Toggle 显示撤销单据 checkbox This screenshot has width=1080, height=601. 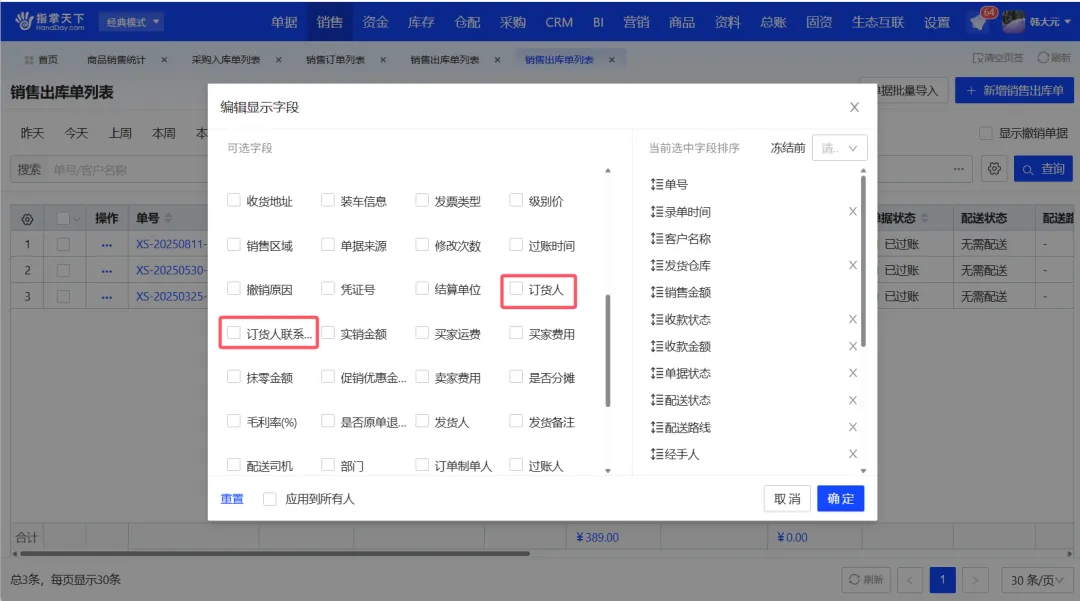985,133
